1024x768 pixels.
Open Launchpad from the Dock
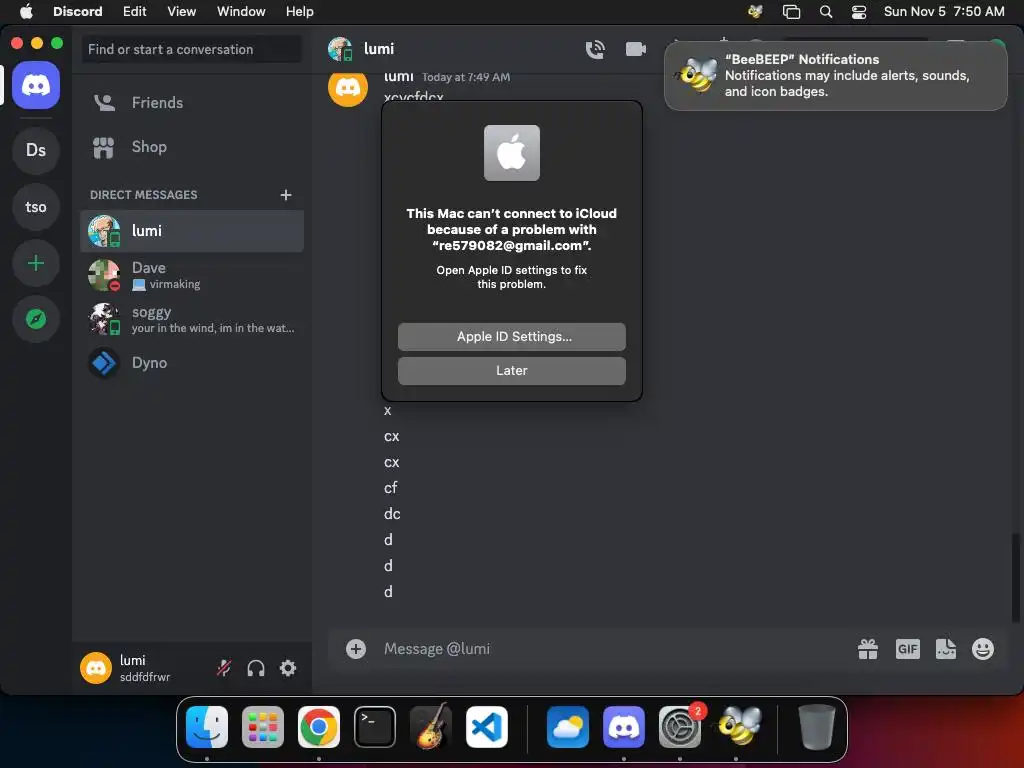pyautogui.click(x=263, y=727)
